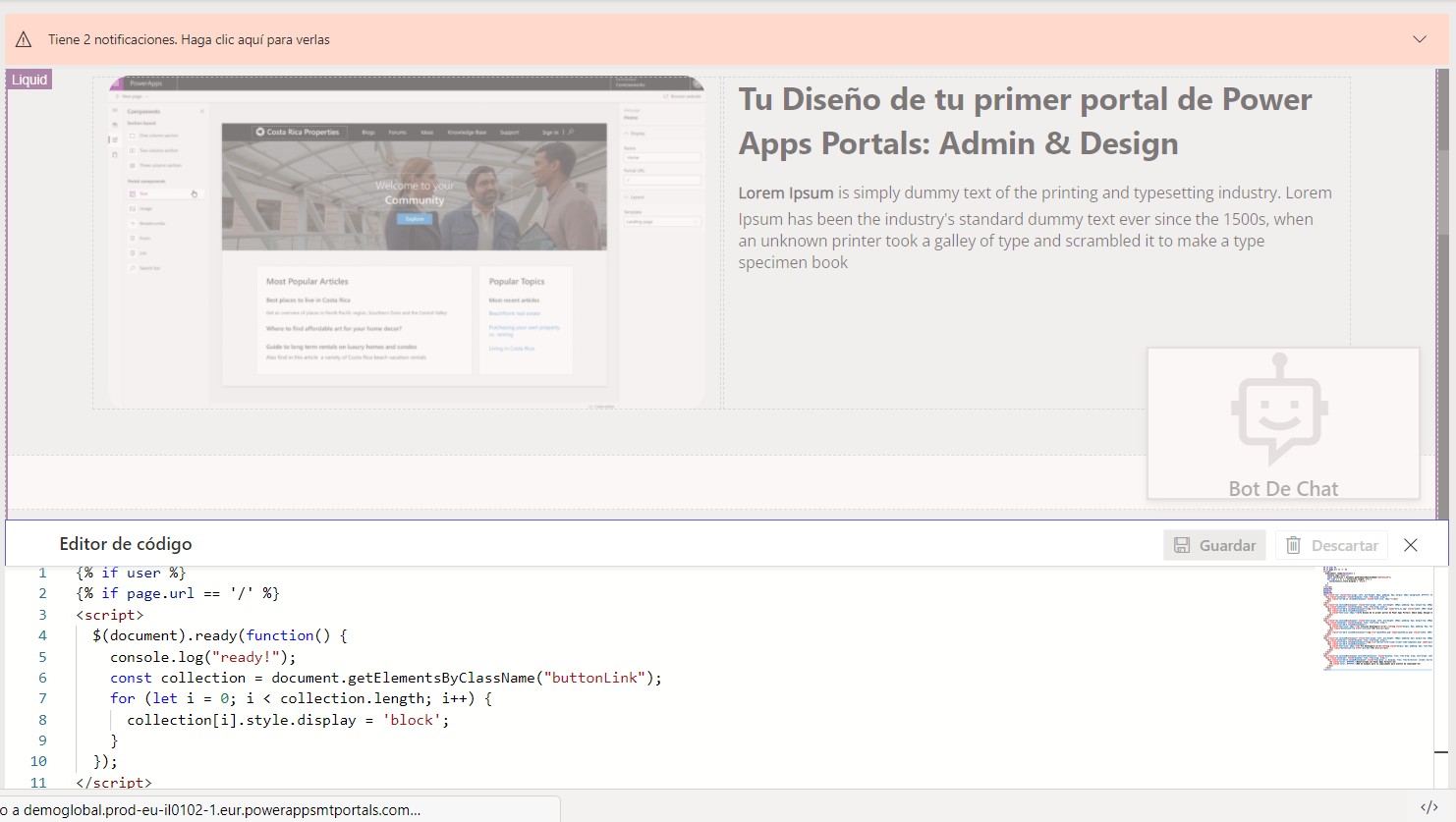Click the Guardar save button

tap(1214, 545)
